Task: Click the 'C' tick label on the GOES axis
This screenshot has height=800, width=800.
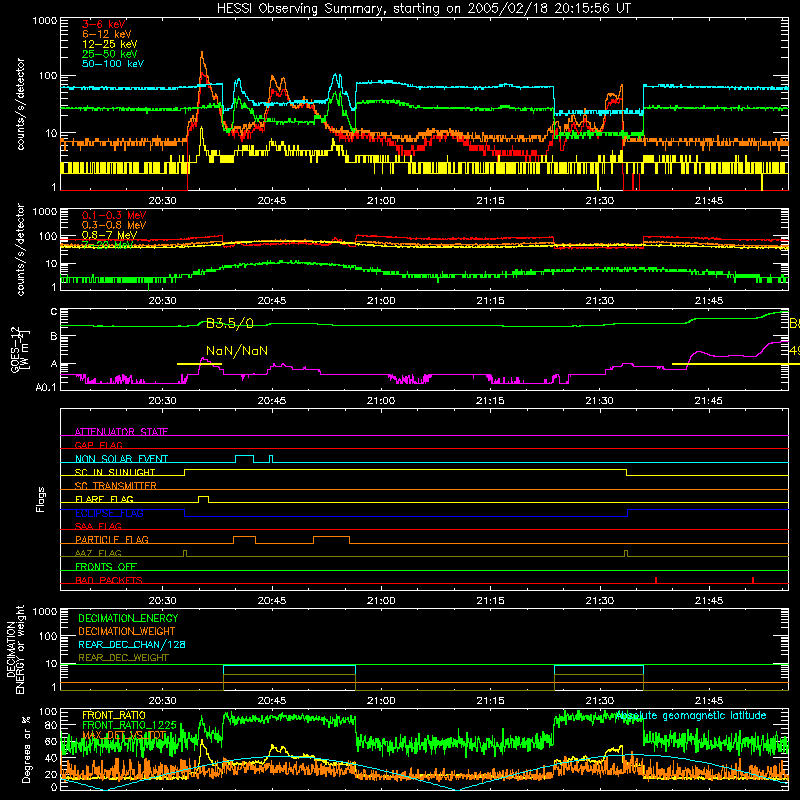Action: pyautogui.click(x=54, y=312)
